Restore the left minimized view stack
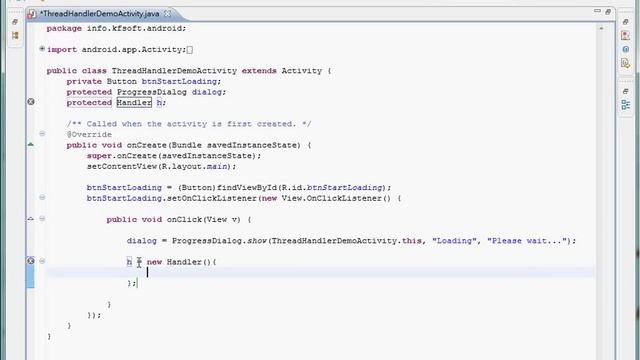Viewport: 640px width, 360px height. pos(15,22)
